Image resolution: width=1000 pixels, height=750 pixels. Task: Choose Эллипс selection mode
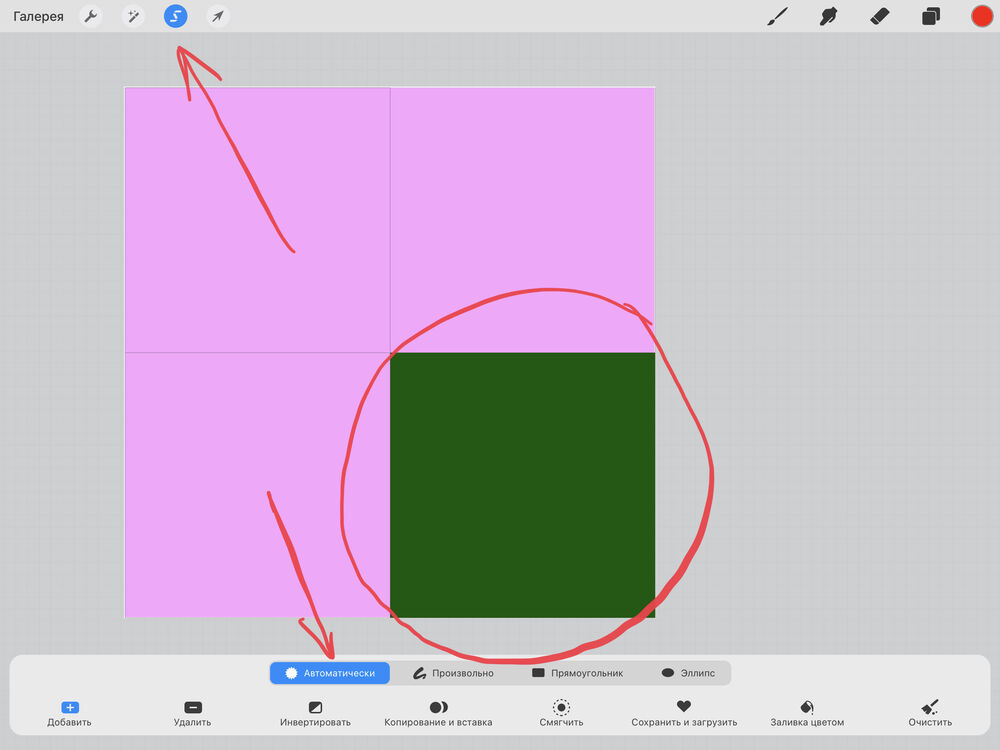pyautogui.click(x=688, y=673)
